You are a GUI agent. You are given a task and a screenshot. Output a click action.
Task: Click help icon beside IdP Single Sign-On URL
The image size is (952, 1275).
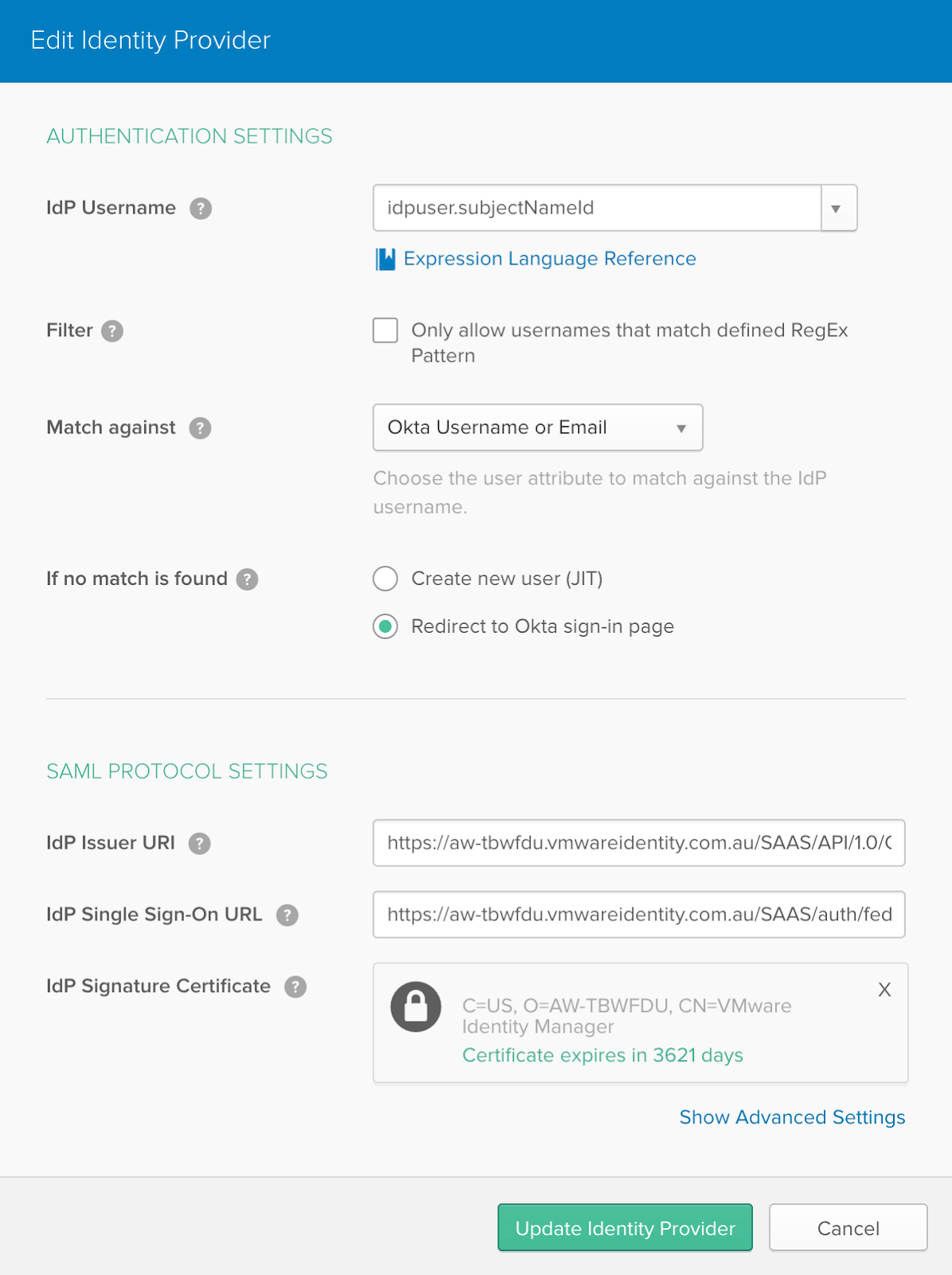click(x=287, y=915)
